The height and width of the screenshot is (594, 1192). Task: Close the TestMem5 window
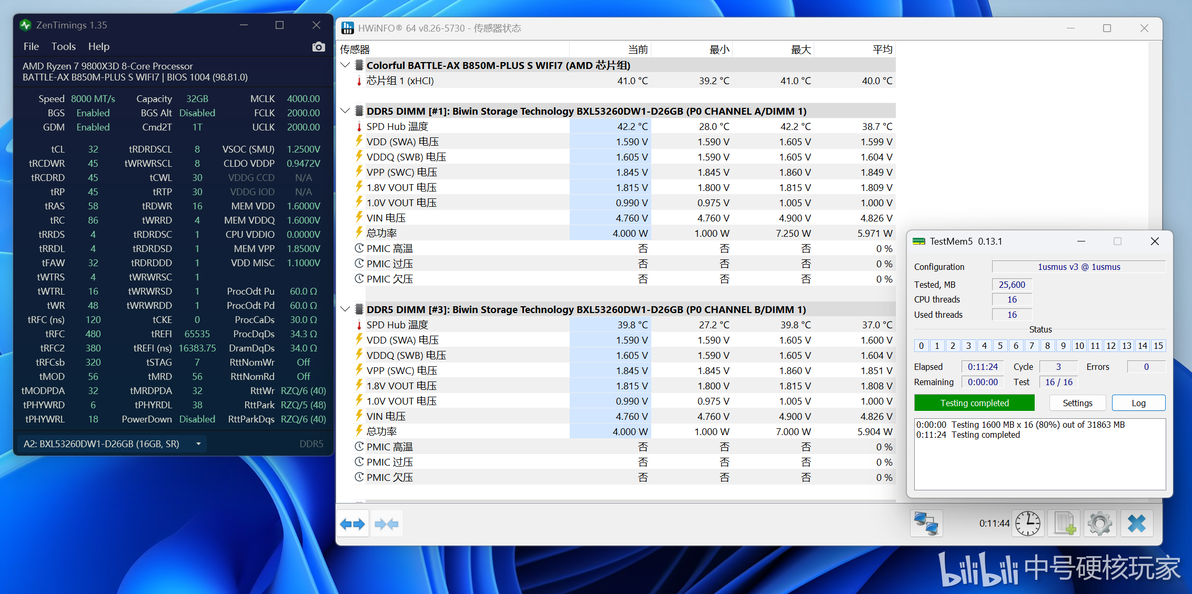1155,241
